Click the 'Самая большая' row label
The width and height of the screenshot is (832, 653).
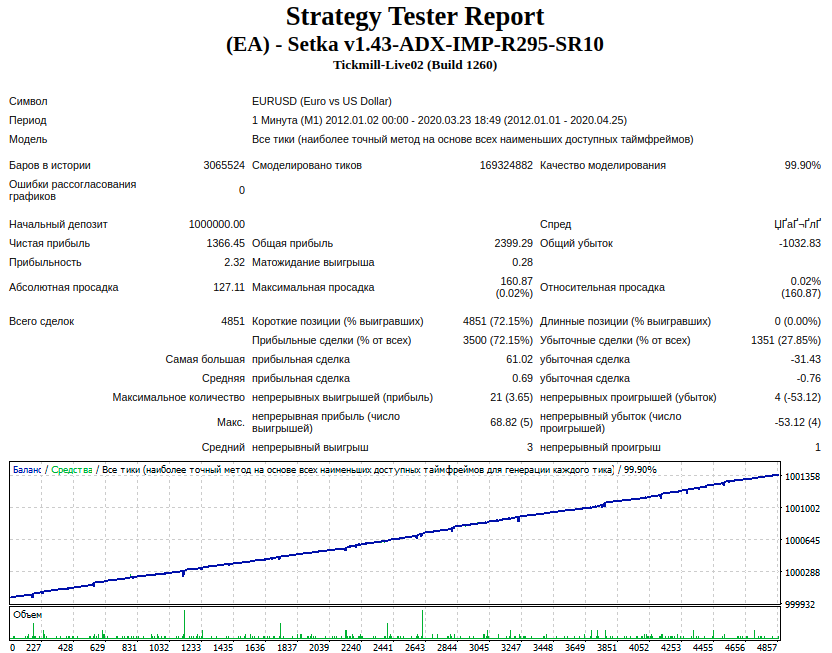click(205, 360)
